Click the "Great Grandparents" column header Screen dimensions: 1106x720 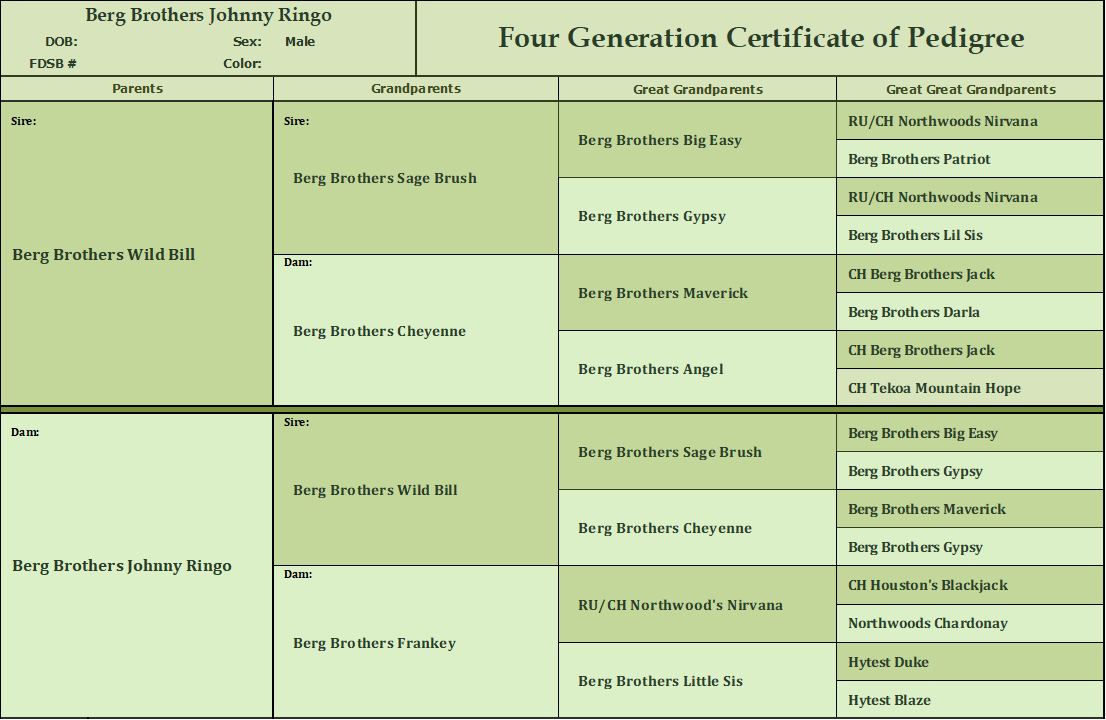click(x=698, y=89)
